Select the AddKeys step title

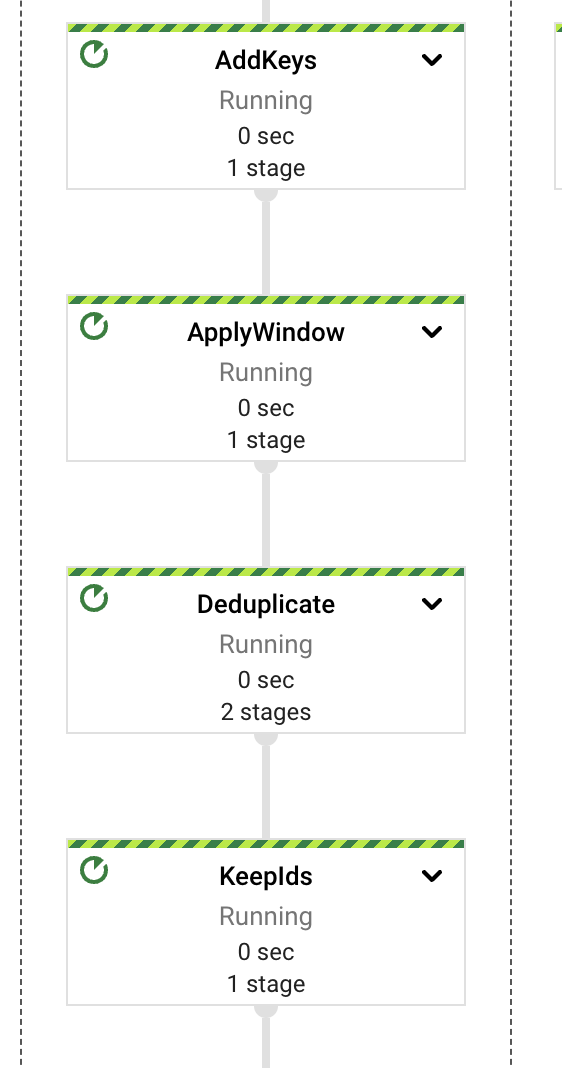coord(266,61)
